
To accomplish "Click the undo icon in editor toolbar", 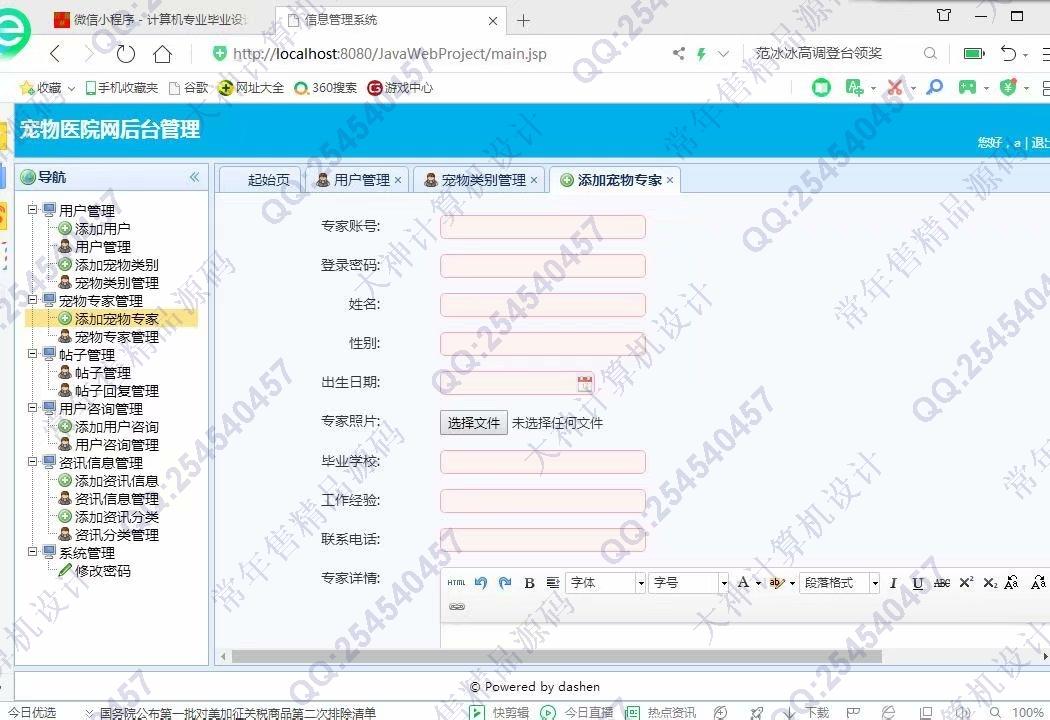I will click(481, 583).
